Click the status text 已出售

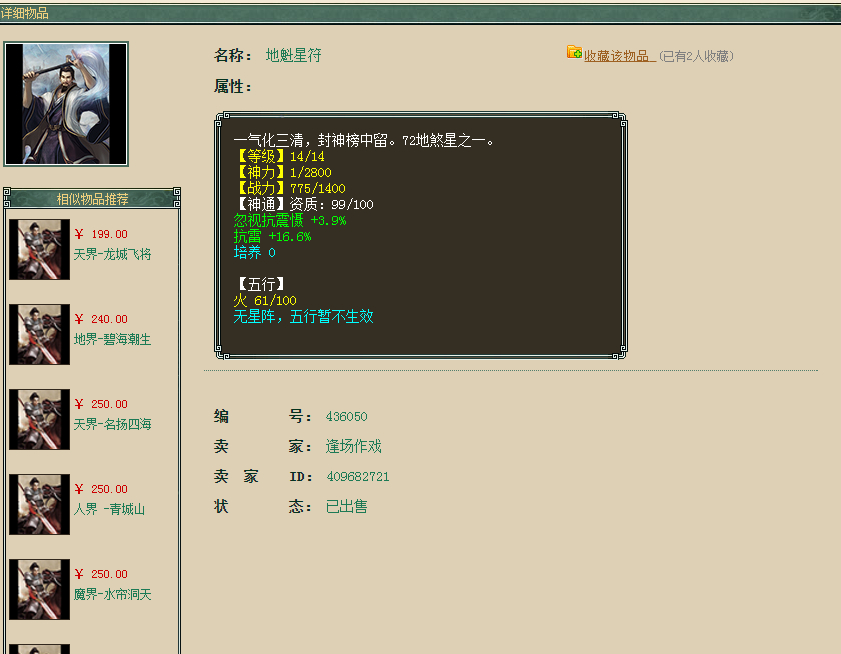(x=346, y=506)
